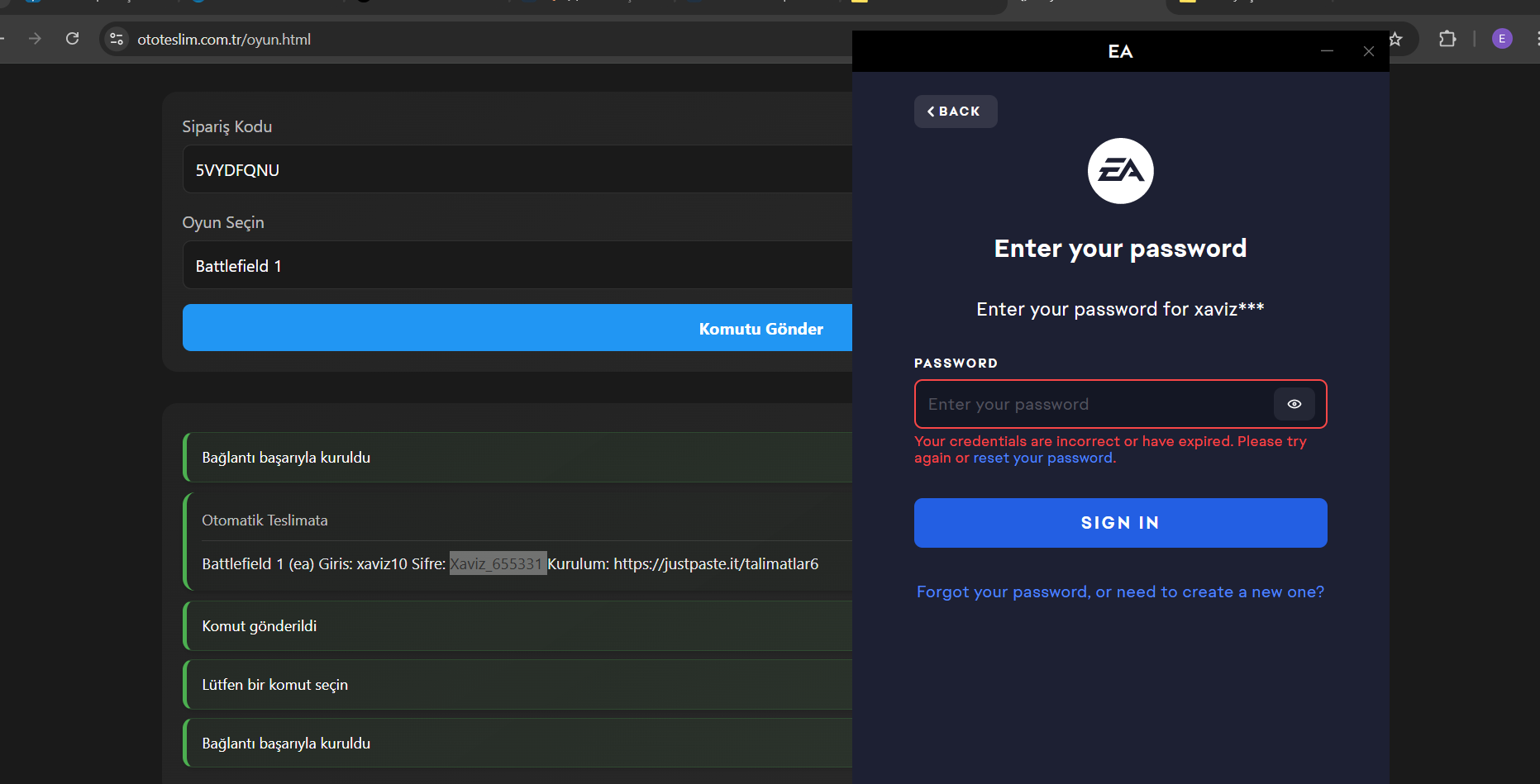The height and width of the screenshot is (784, 1540).
Task: Follow the 'reset your password' link
Action: (x=1042, y=459)
